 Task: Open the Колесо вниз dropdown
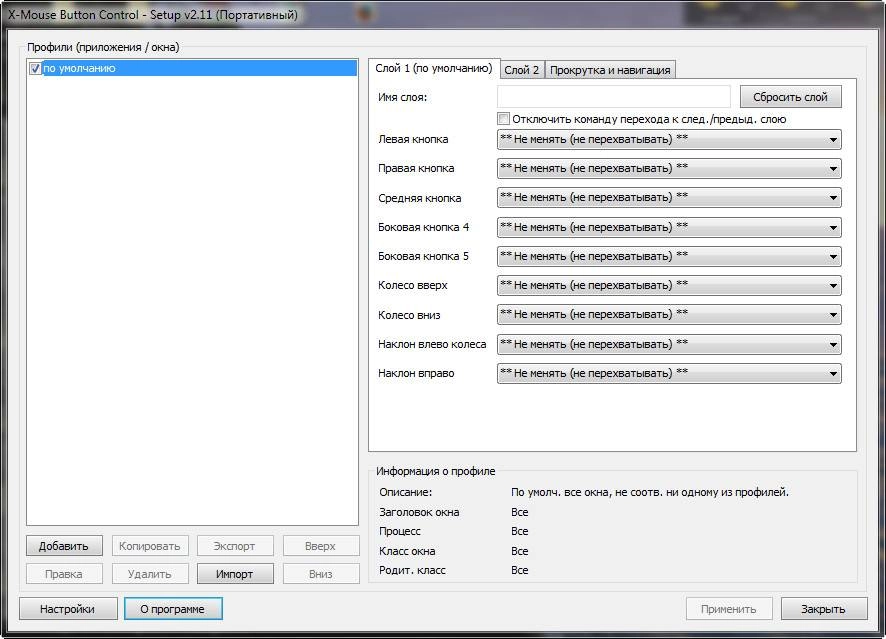(x=669, y=315)
